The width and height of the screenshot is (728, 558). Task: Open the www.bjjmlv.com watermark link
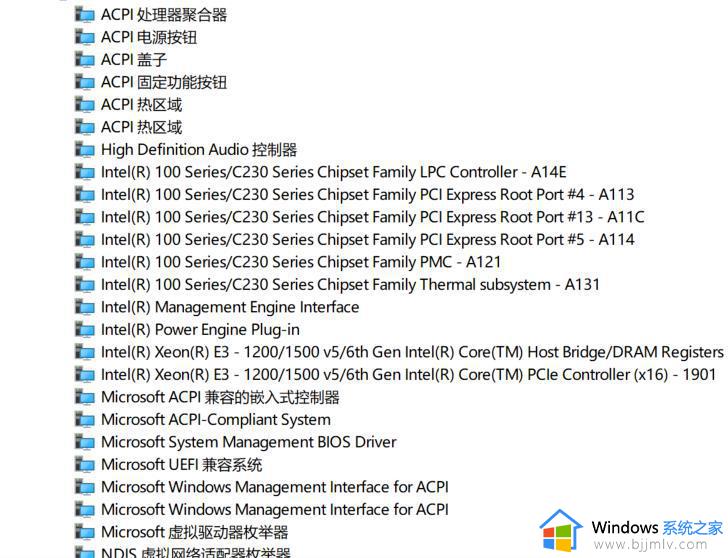pyautogui.click(x=651, y=544)
